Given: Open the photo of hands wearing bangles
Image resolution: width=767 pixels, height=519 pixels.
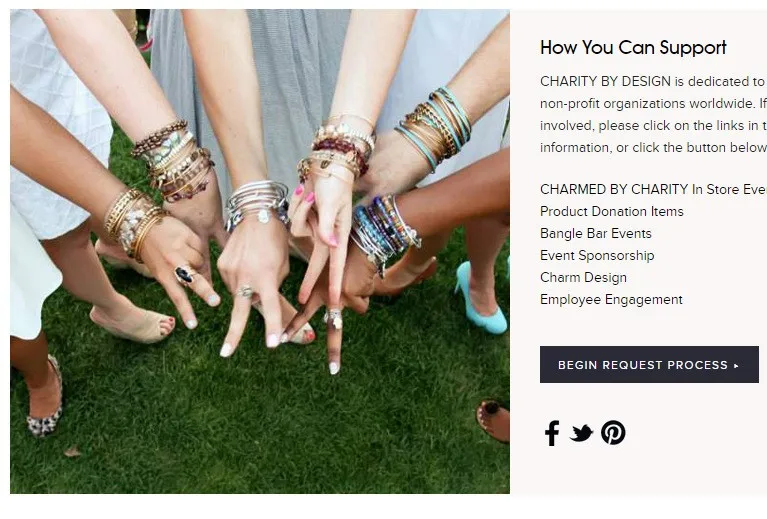Looking at the screenshot, I should pyautogui.click(x=260, y=251).
